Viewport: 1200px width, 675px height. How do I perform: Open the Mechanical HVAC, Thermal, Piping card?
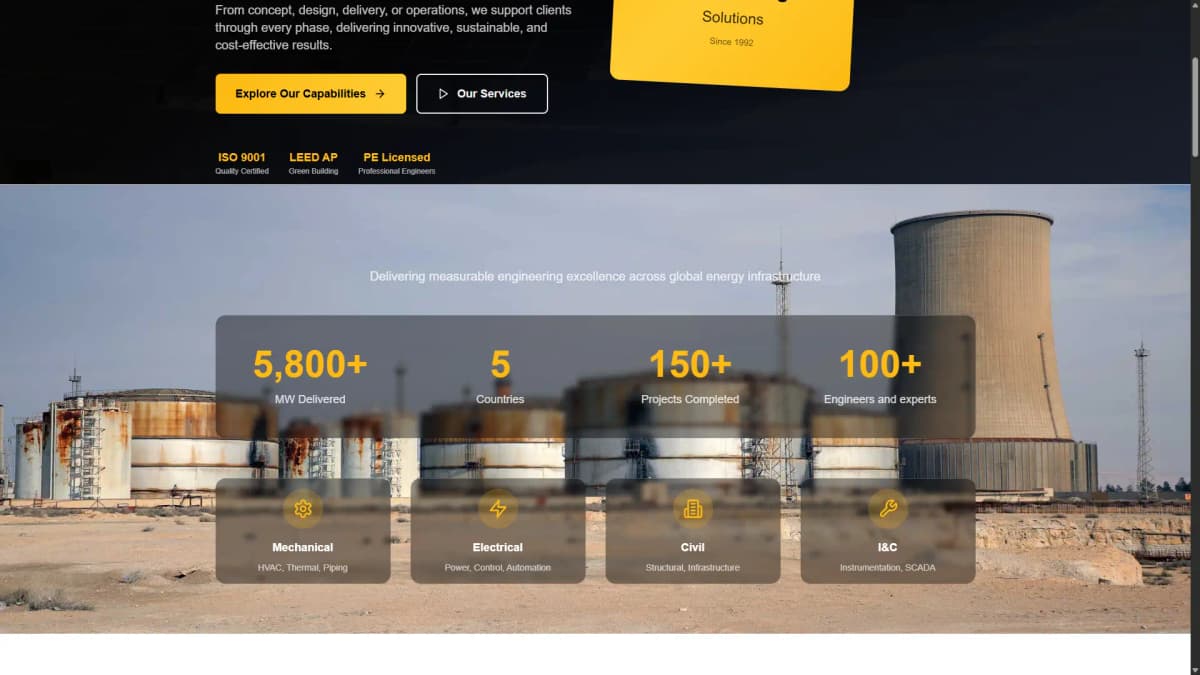[x=303, y=531]
